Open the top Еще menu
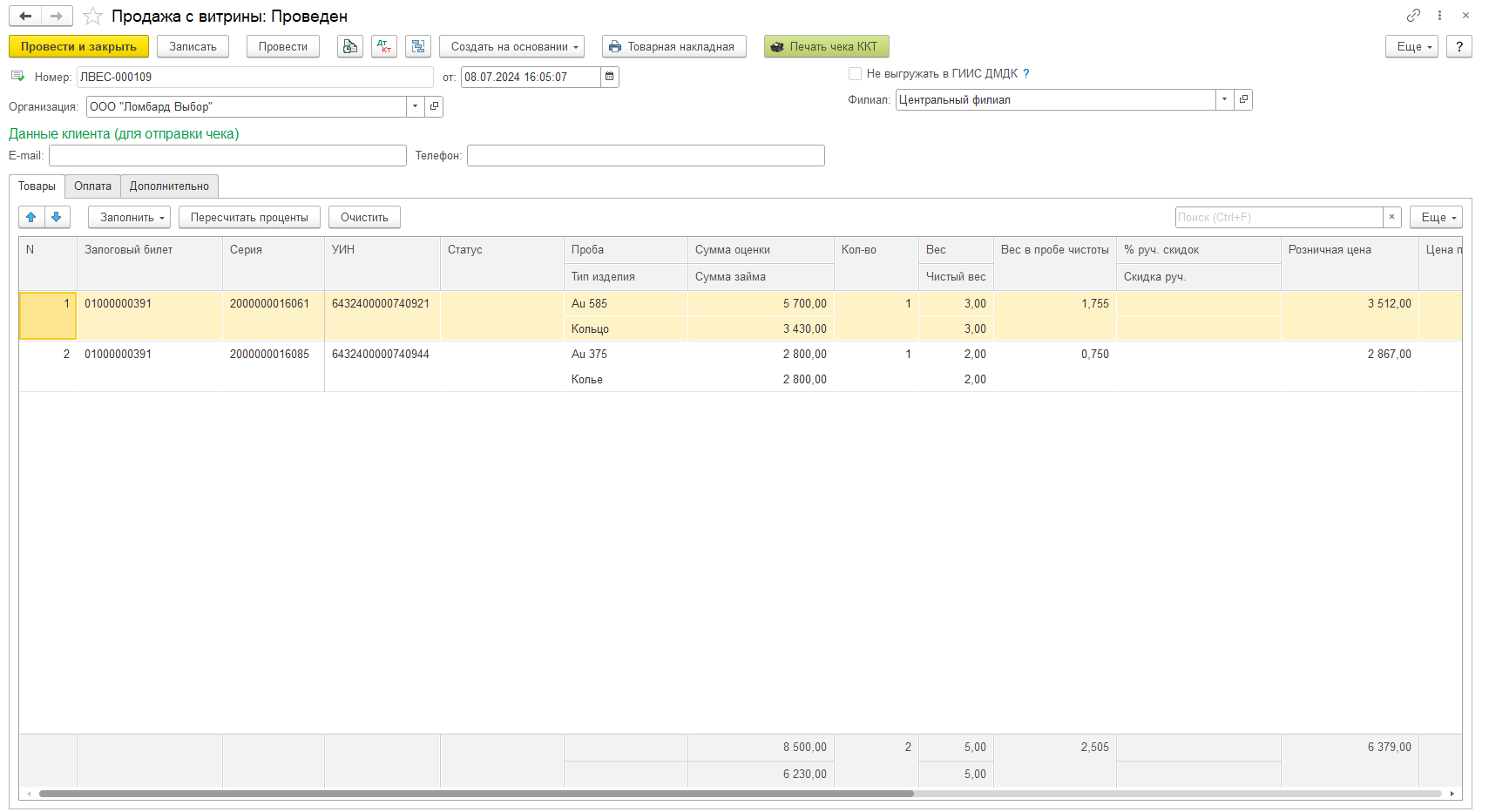 click(1411, 46)
